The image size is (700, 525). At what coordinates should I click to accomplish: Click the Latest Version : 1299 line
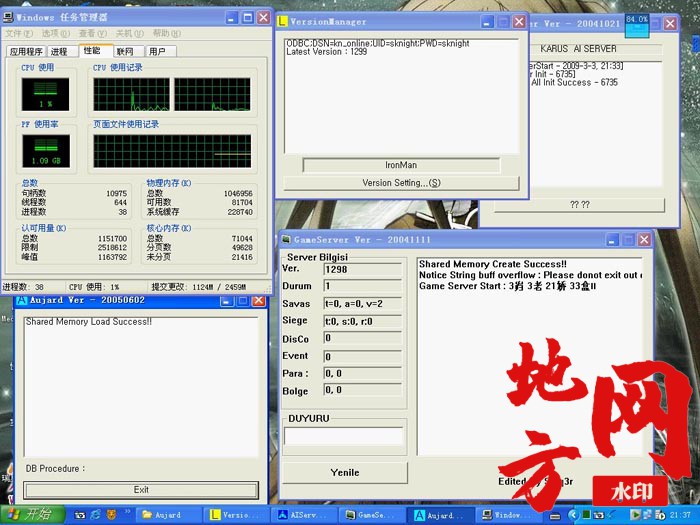coord(326,52)
